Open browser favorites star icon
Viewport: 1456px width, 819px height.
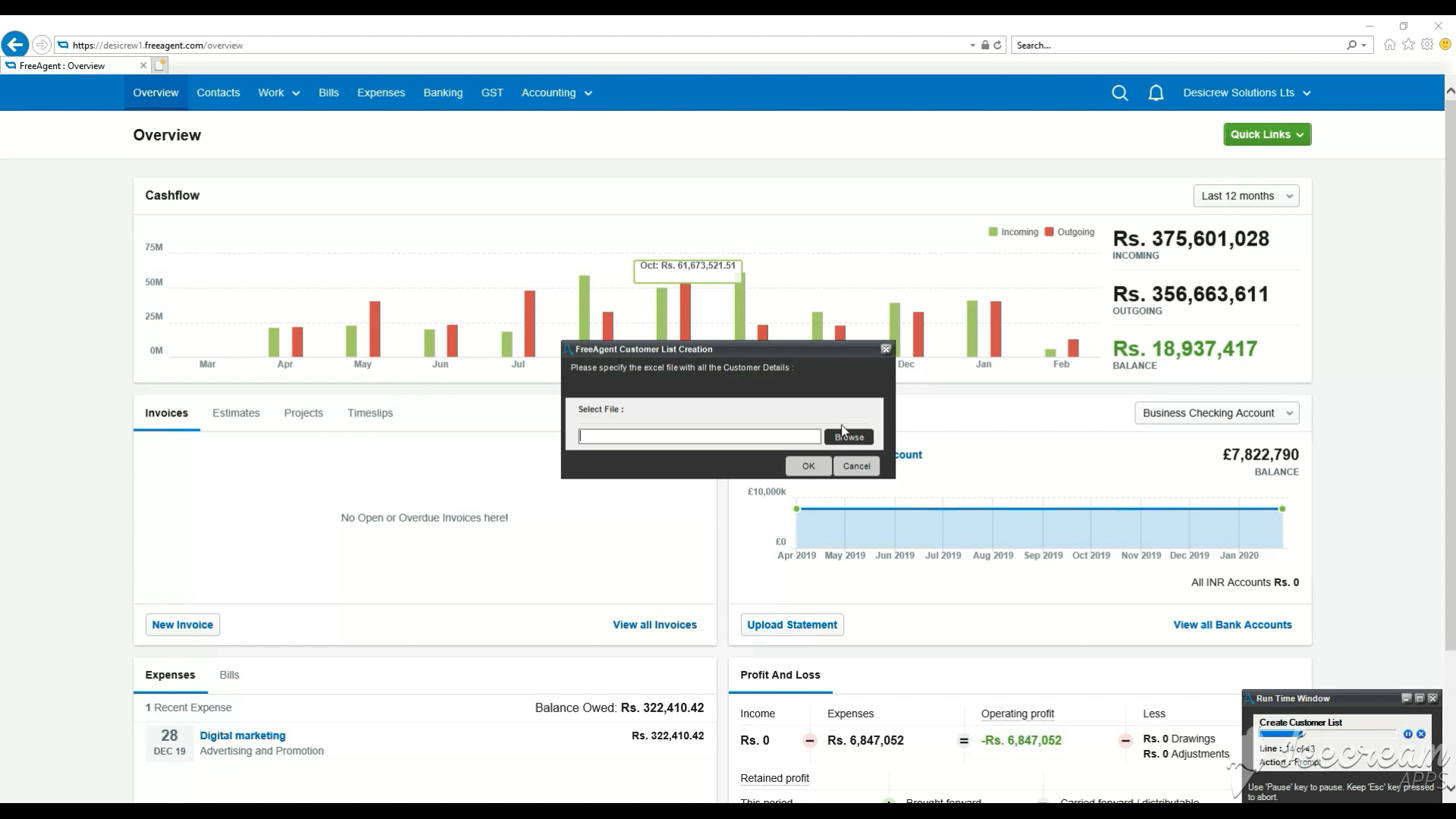[1408, 45]
